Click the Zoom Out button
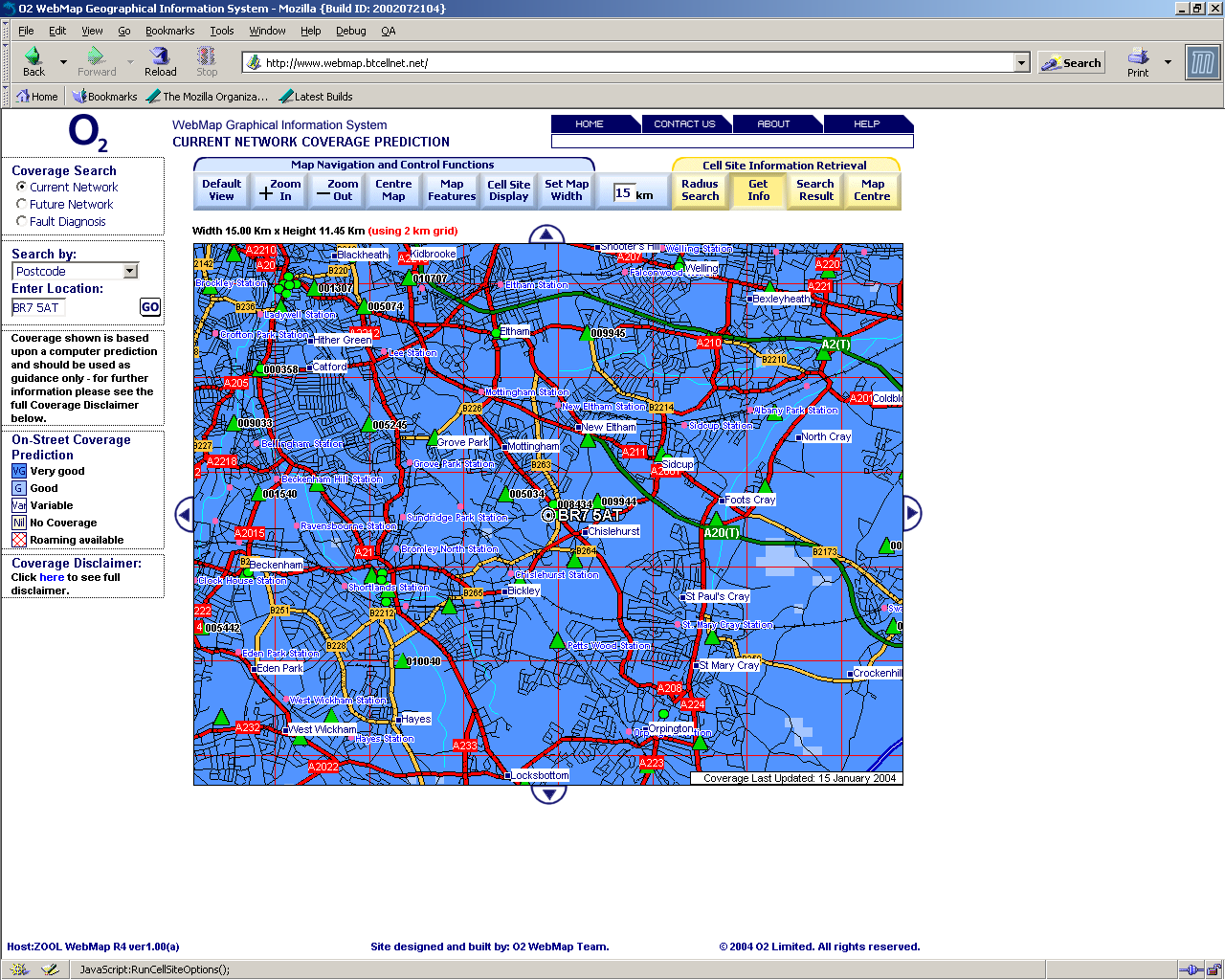1225x980 pixels. (336, 190)
